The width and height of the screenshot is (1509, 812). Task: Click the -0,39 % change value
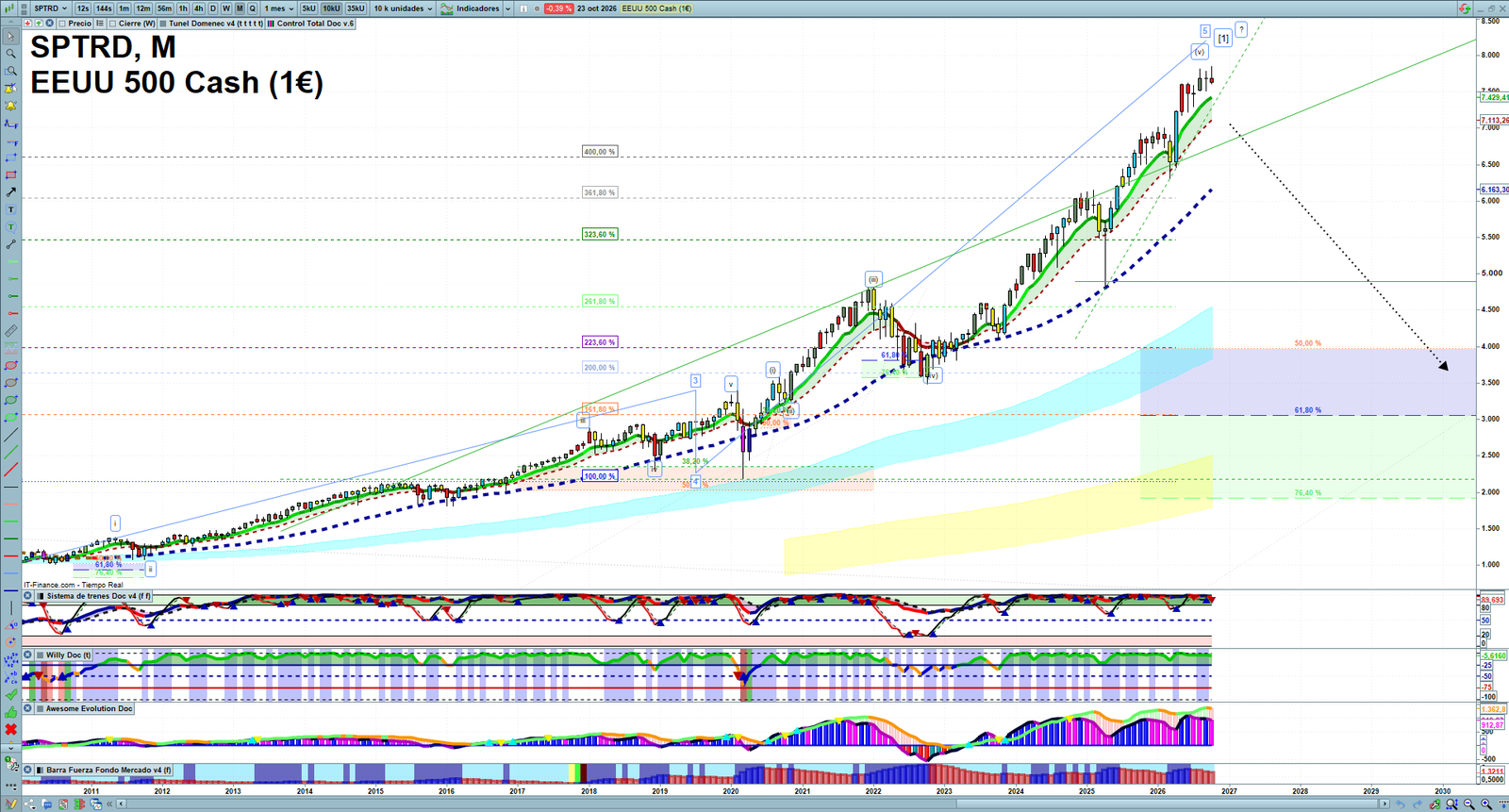pos(558,8)
